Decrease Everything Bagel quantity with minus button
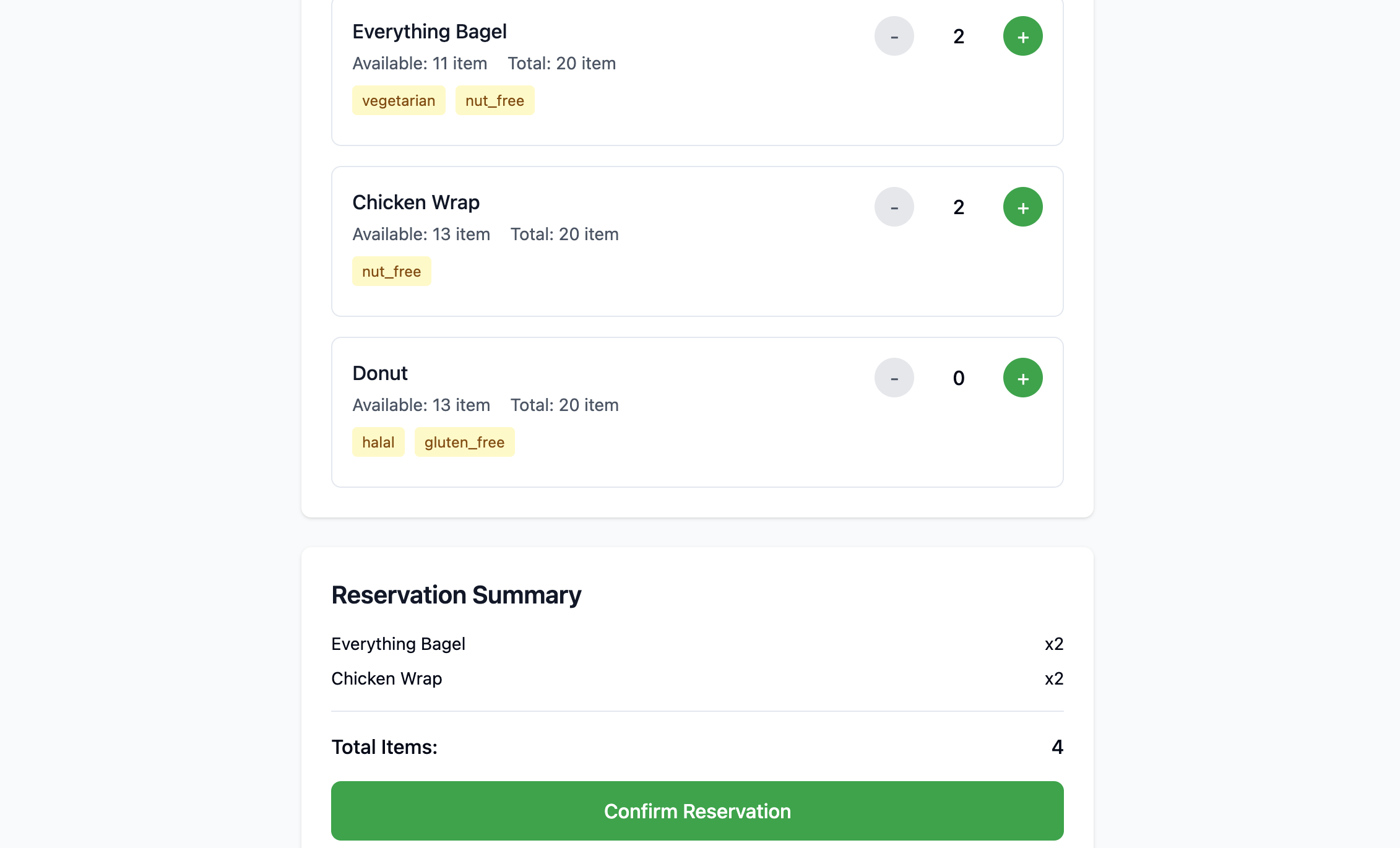This screenshot has width=1400, height=848. [x=894, y=37]
